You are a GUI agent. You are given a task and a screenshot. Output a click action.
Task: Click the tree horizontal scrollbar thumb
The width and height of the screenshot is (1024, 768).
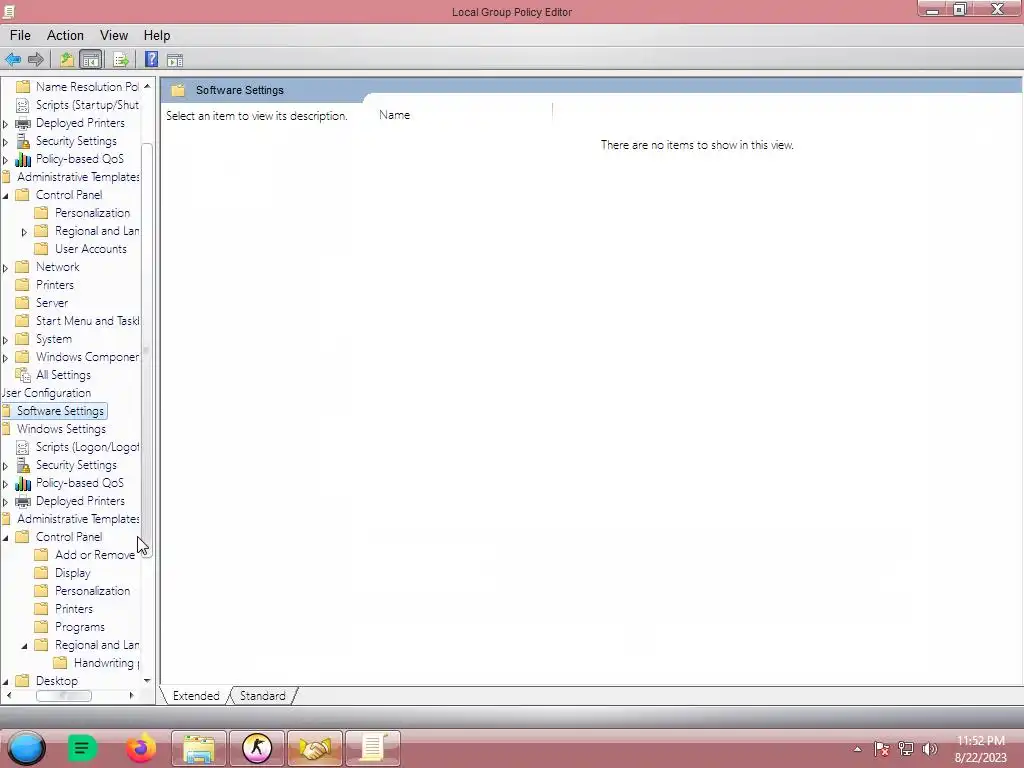63,696
